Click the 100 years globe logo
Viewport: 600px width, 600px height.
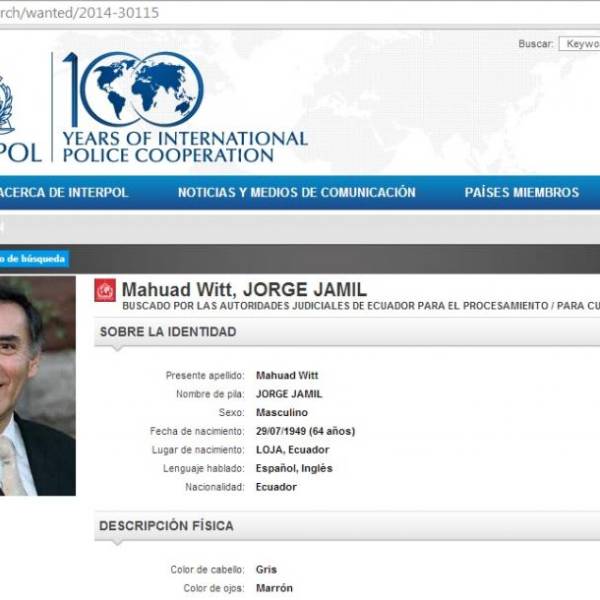[x=133, y=88]
